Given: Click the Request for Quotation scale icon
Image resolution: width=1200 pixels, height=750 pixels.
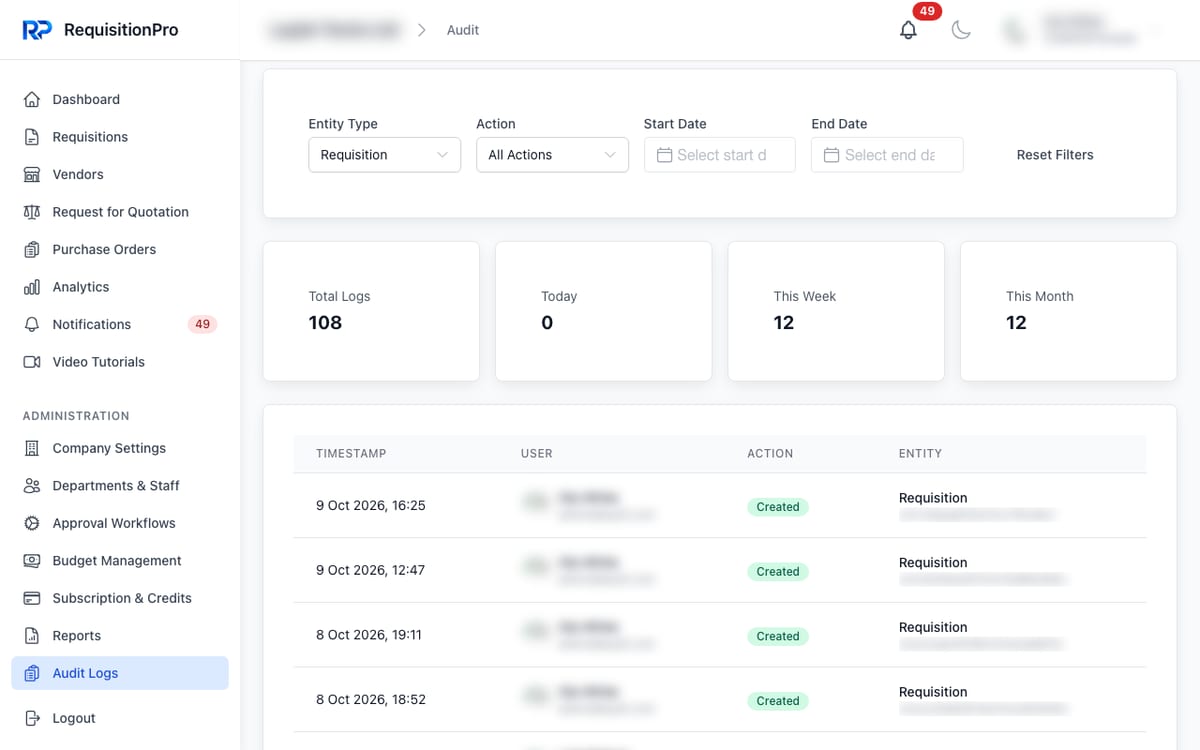Looking at the screenshot, I should point(32,212).
